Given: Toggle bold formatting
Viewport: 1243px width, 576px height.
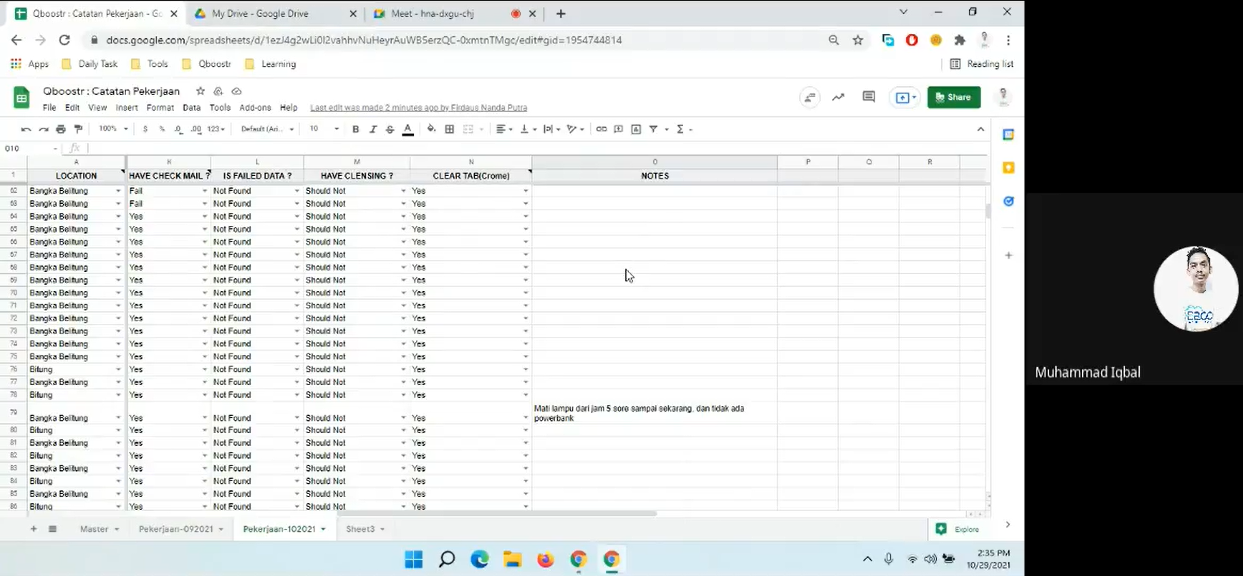Looking at the screenshot, I should point(355,129).
